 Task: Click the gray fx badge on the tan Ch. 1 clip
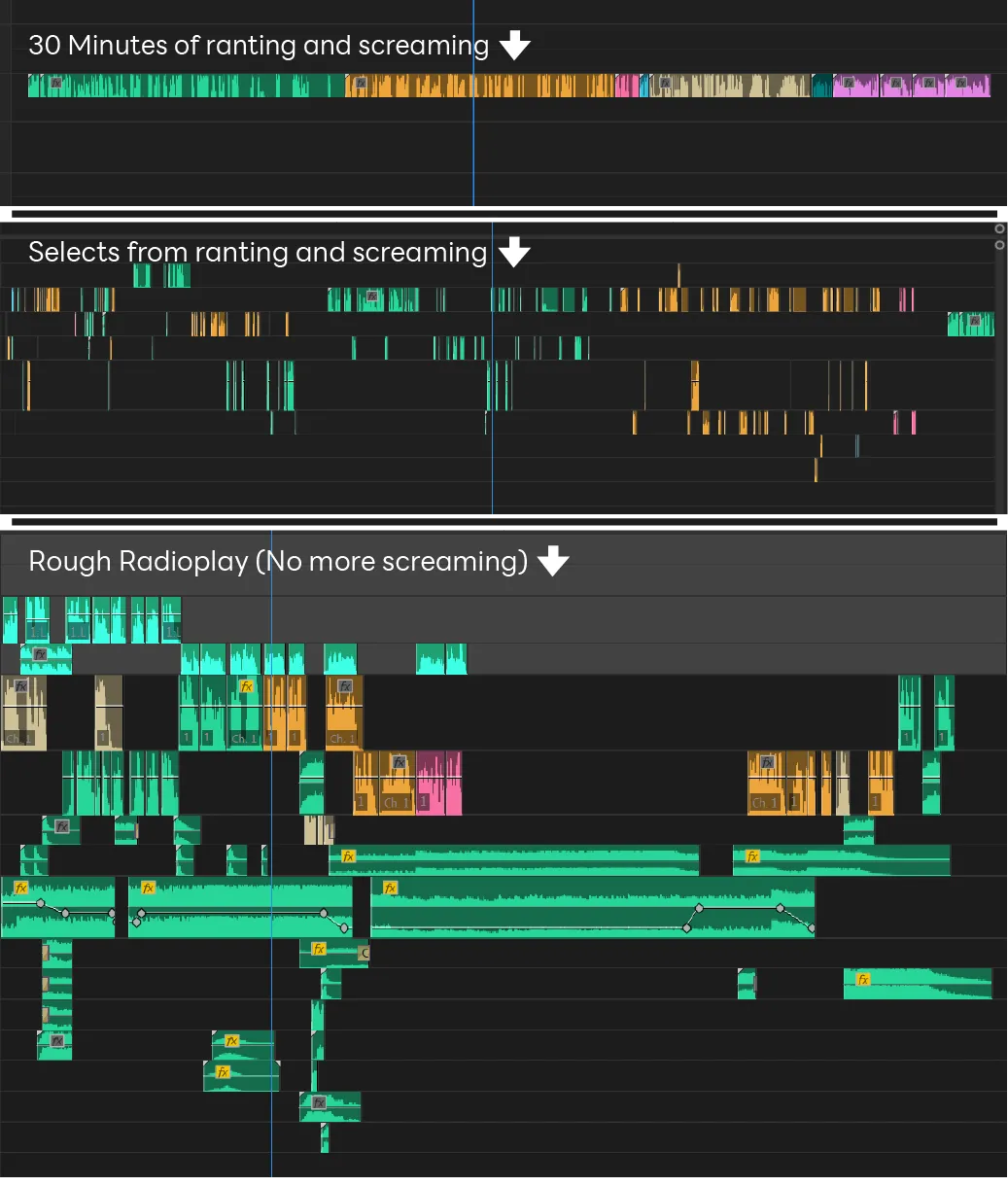coord(19,687)
